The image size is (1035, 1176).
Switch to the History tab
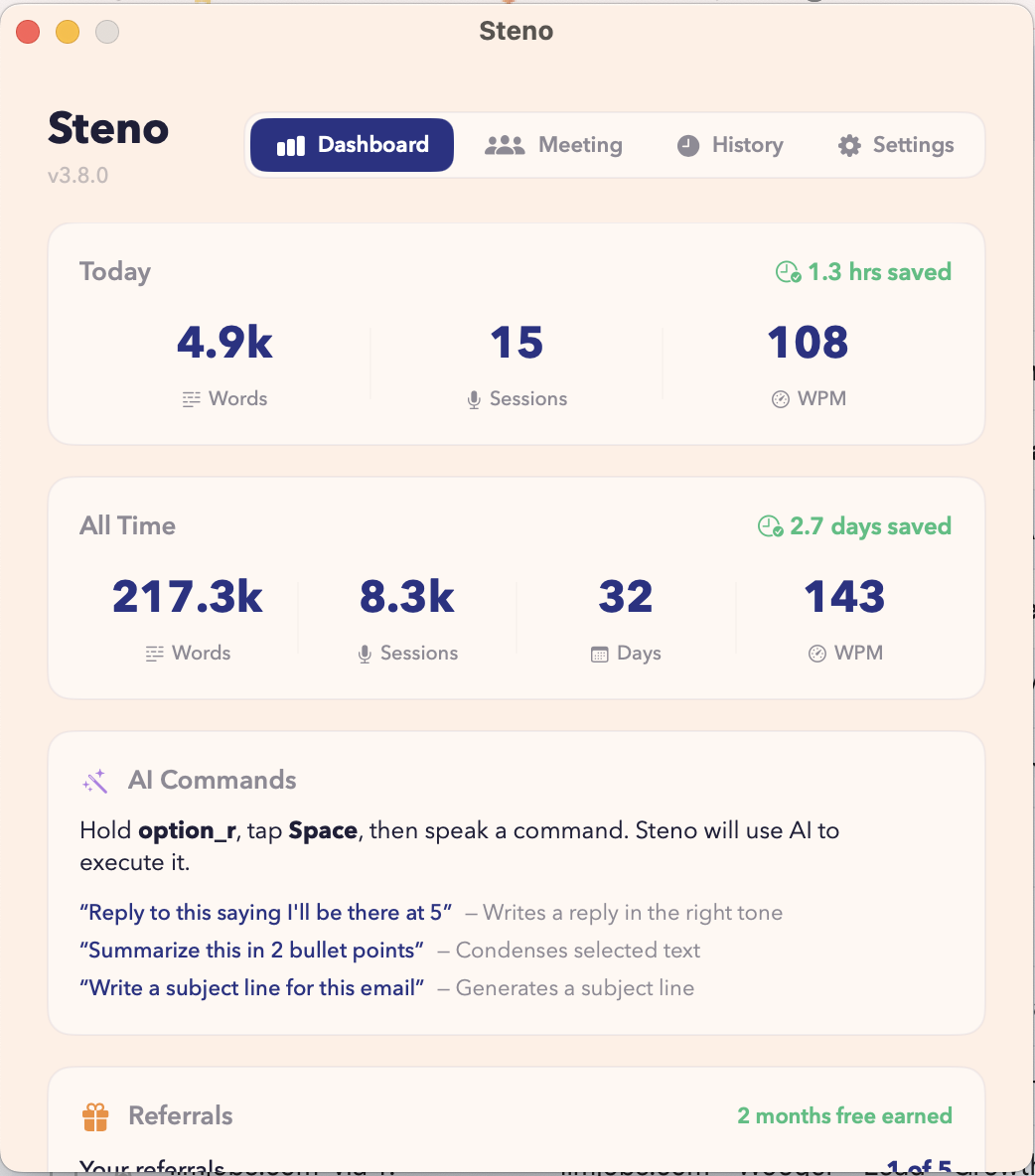click(730, 145)
